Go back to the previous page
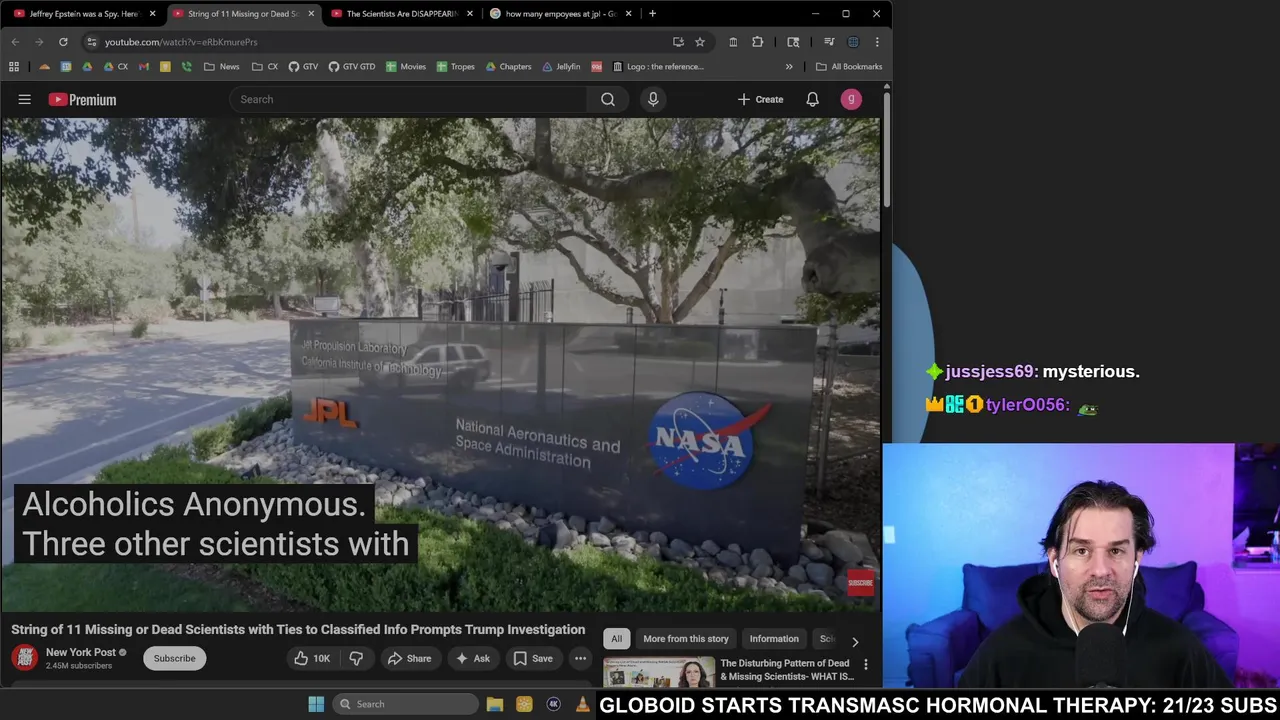The height and width of the screenshot is (720, 1280). pos(15,42)
